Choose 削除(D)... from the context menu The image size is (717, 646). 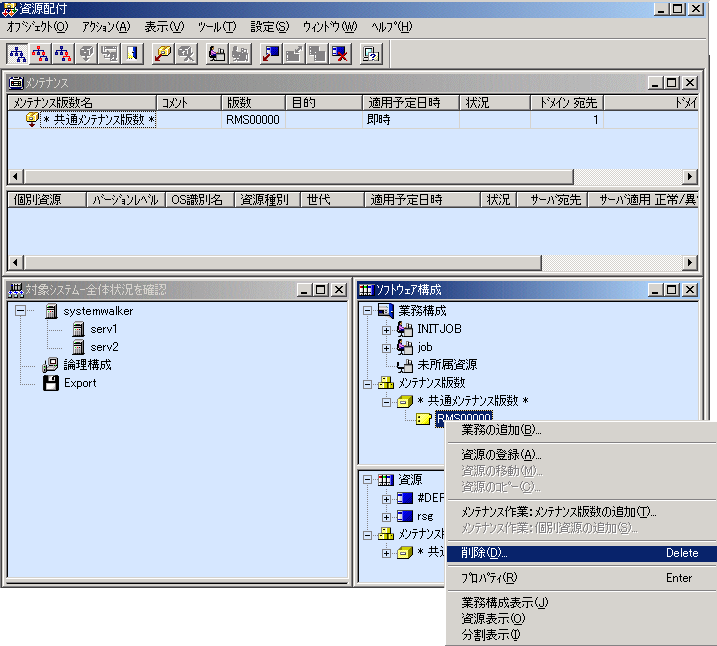pyautogui.click(x=484, y=553)
